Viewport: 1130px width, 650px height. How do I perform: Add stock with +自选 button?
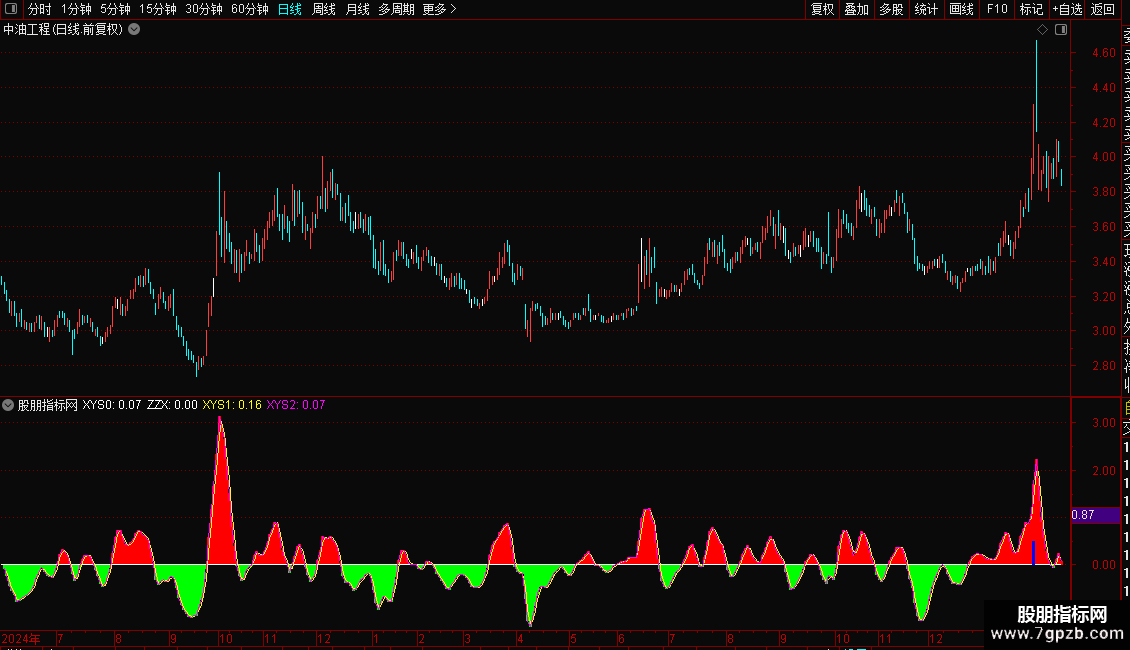[x=1067, y=9]
